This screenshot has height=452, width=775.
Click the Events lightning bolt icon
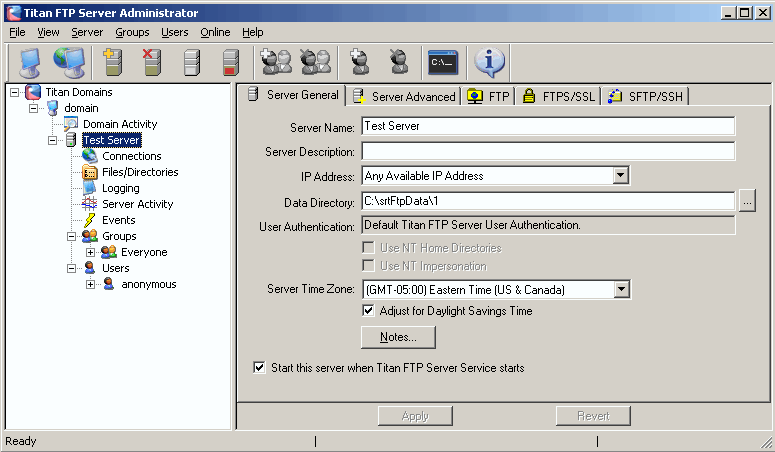pyautogui.click(x=89, y=220)
